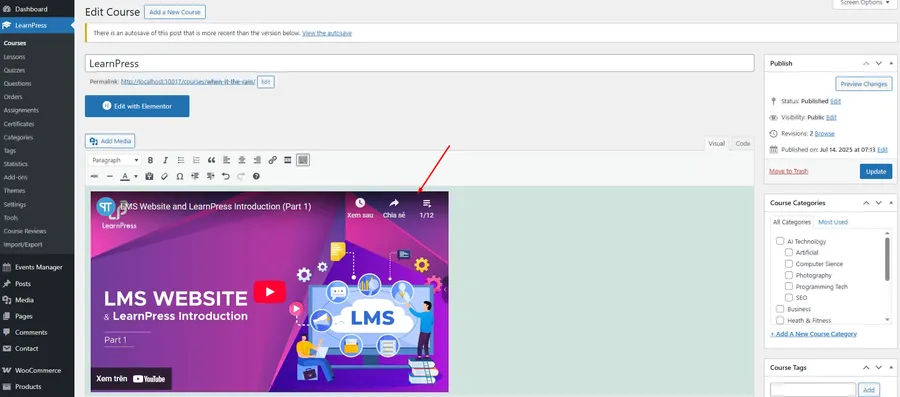
Task: Open the View the autosave link
Action: point(327,33)
